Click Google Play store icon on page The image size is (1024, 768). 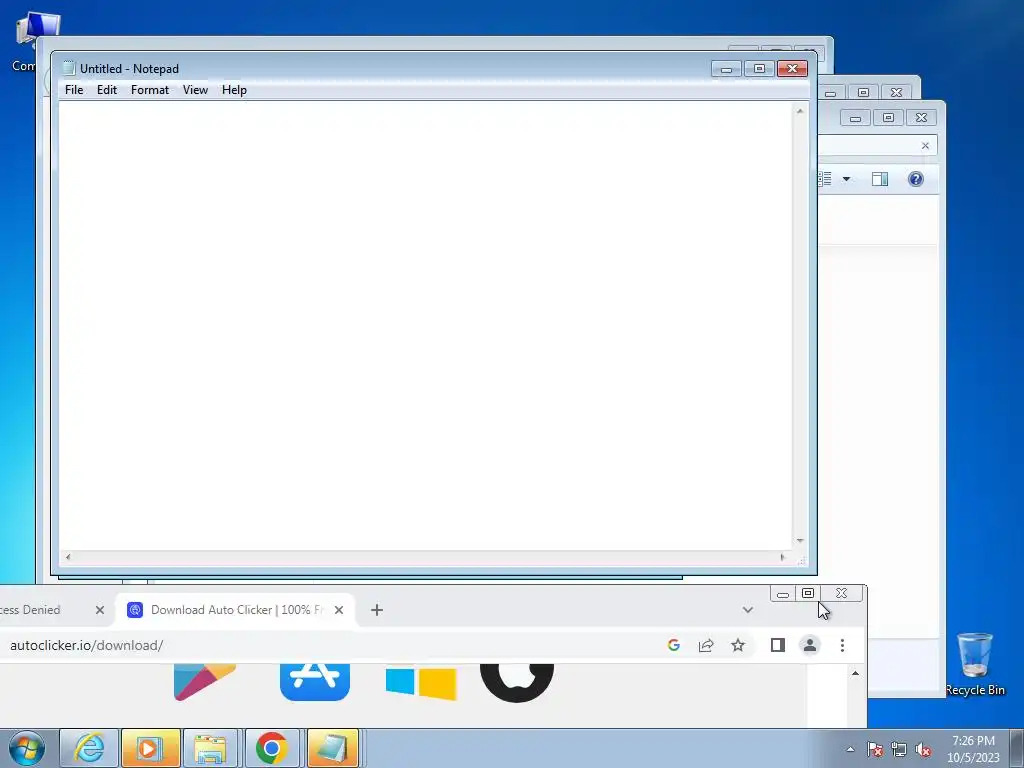pos(204,682)
